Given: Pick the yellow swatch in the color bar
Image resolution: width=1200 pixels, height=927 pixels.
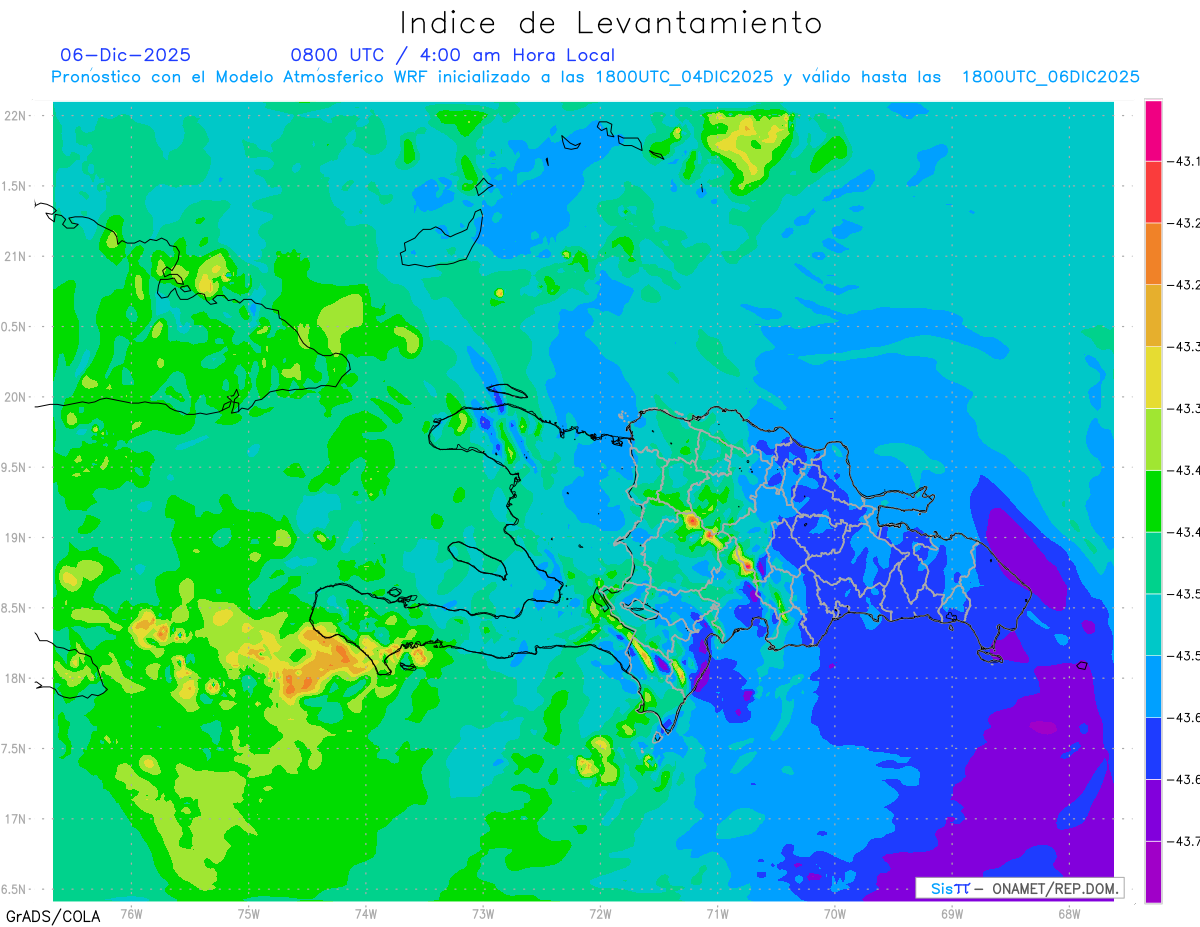Looking at the screenshot, I should click(1154, 377).
